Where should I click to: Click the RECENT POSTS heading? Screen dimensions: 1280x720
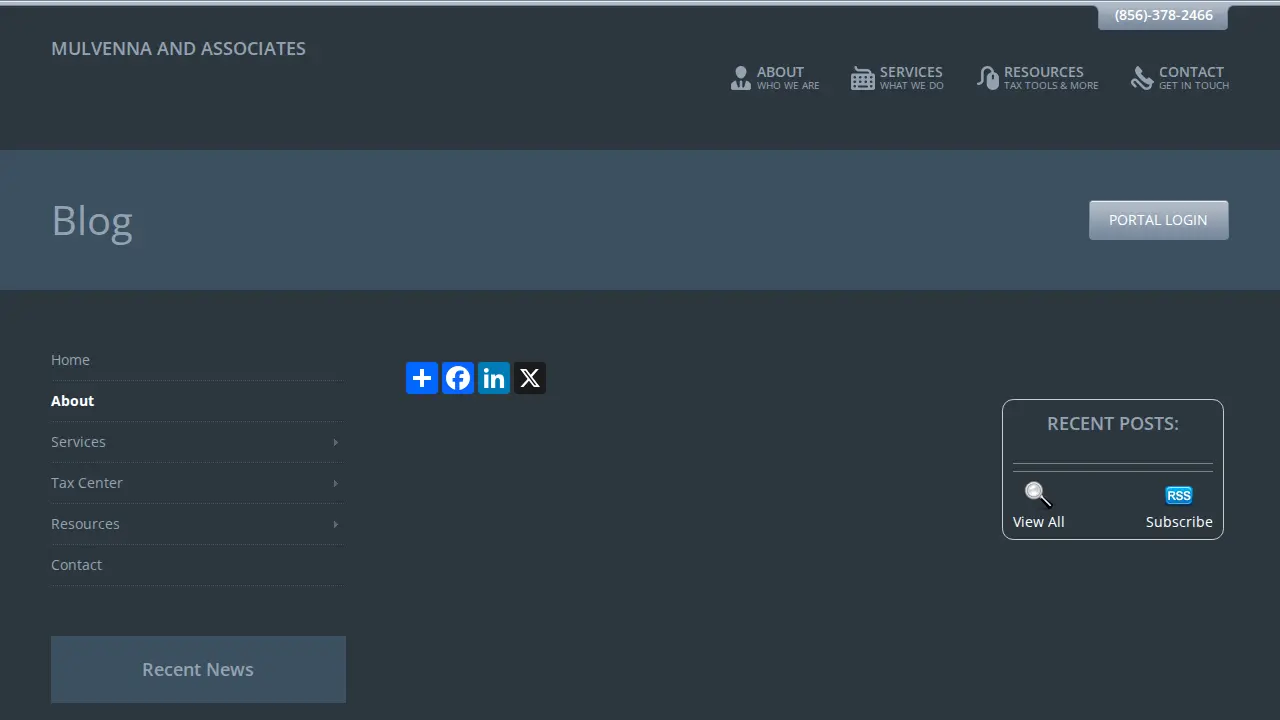[1113, 424]
